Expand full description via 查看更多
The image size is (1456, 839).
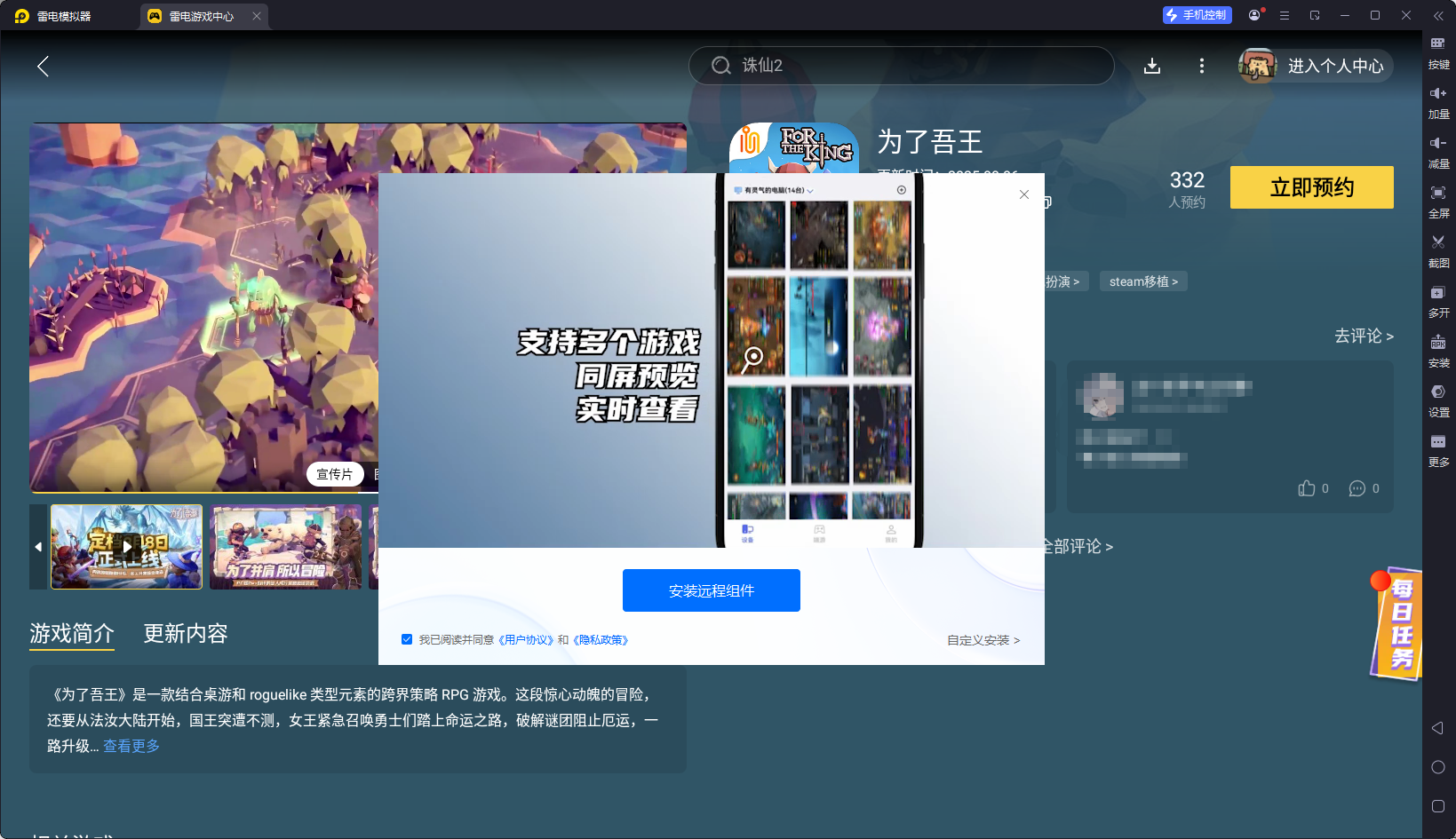(x=131, y=746)
